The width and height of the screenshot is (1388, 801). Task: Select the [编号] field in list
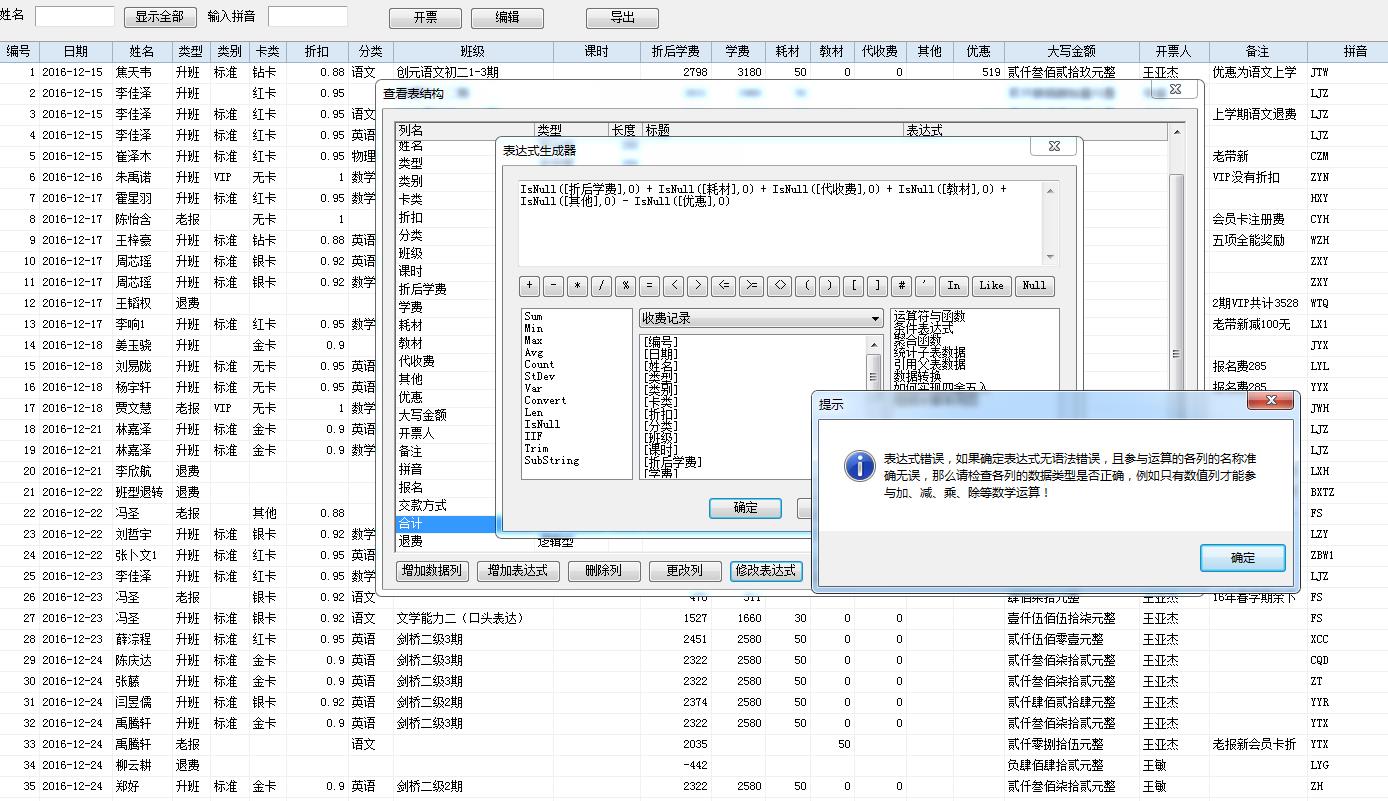pyautogui.click(x=661, y=342)
